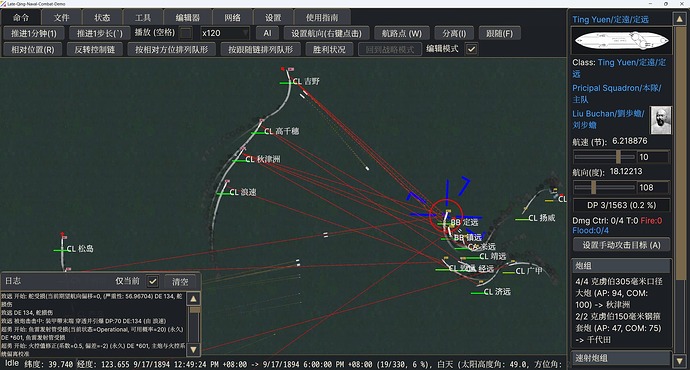Click the 反转控制链 button
This screenshot has height=370, width=690.
tap(95, 49)
